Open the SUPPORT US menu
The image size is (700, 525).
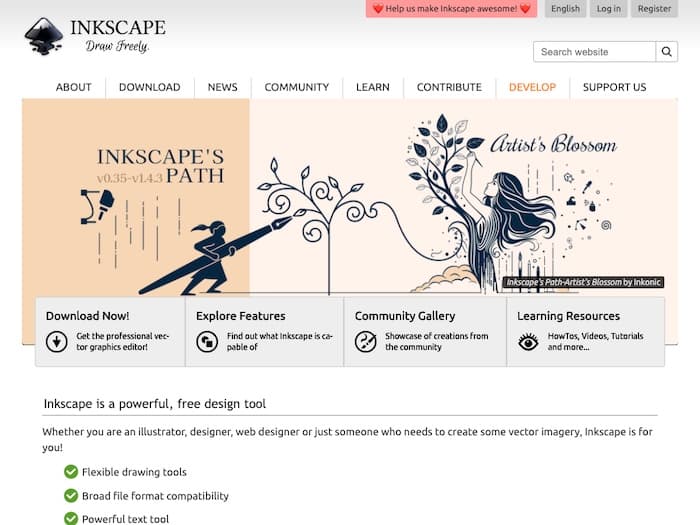614,87
